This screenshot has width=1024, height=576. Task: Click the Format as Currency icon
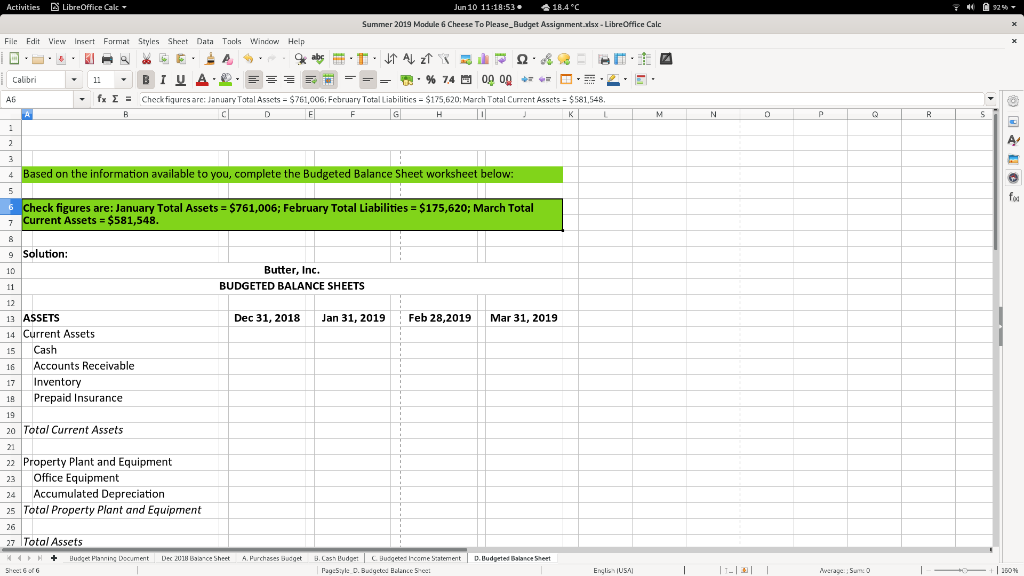tap(406, 80)
